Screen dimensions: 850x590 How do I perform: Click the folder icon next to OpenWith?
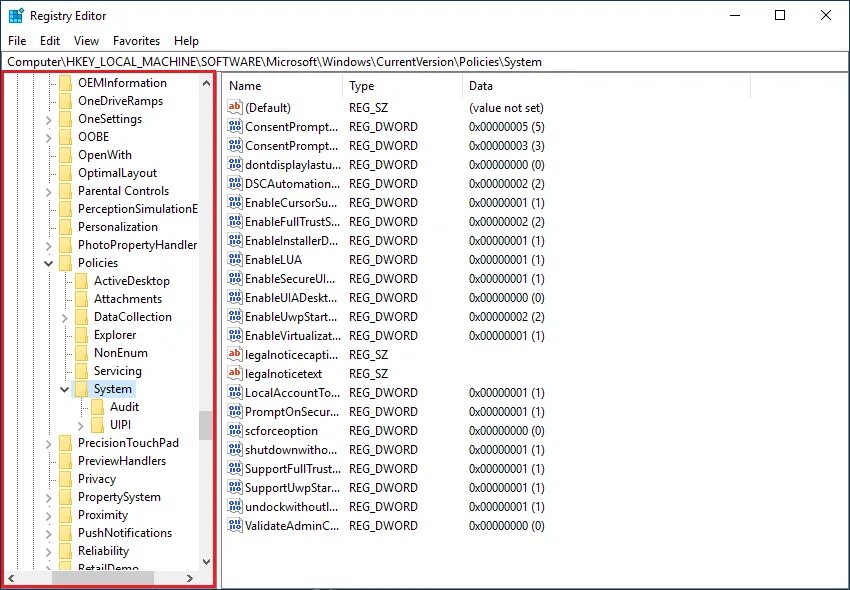65,155
